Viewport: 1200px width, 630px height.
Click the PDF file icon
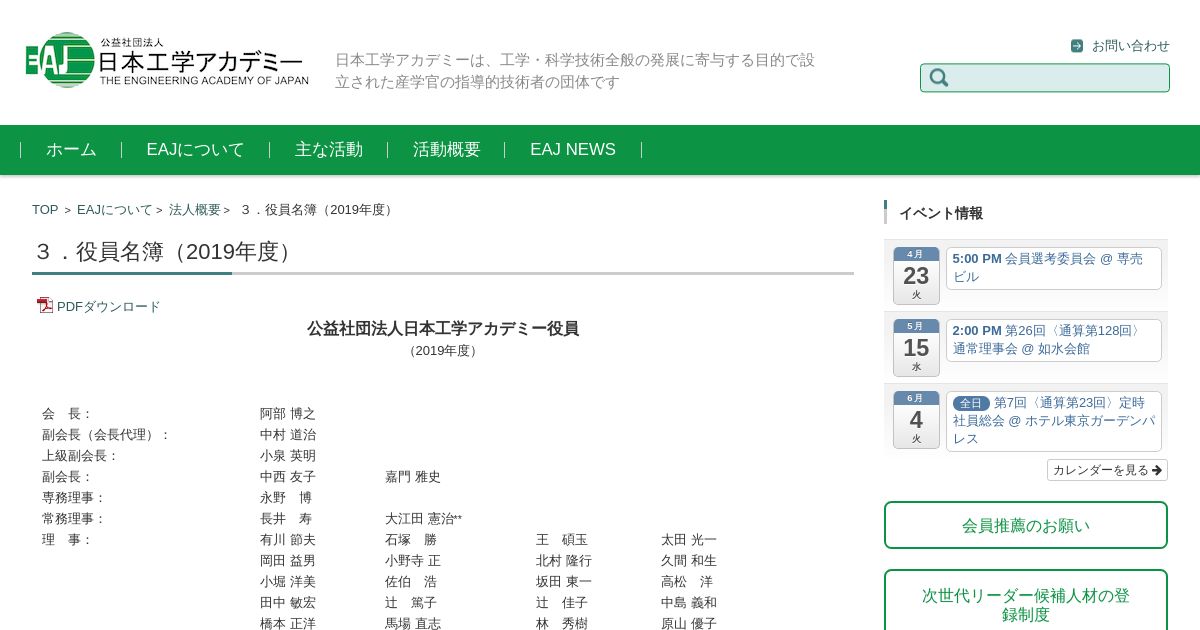pos(45,305)
